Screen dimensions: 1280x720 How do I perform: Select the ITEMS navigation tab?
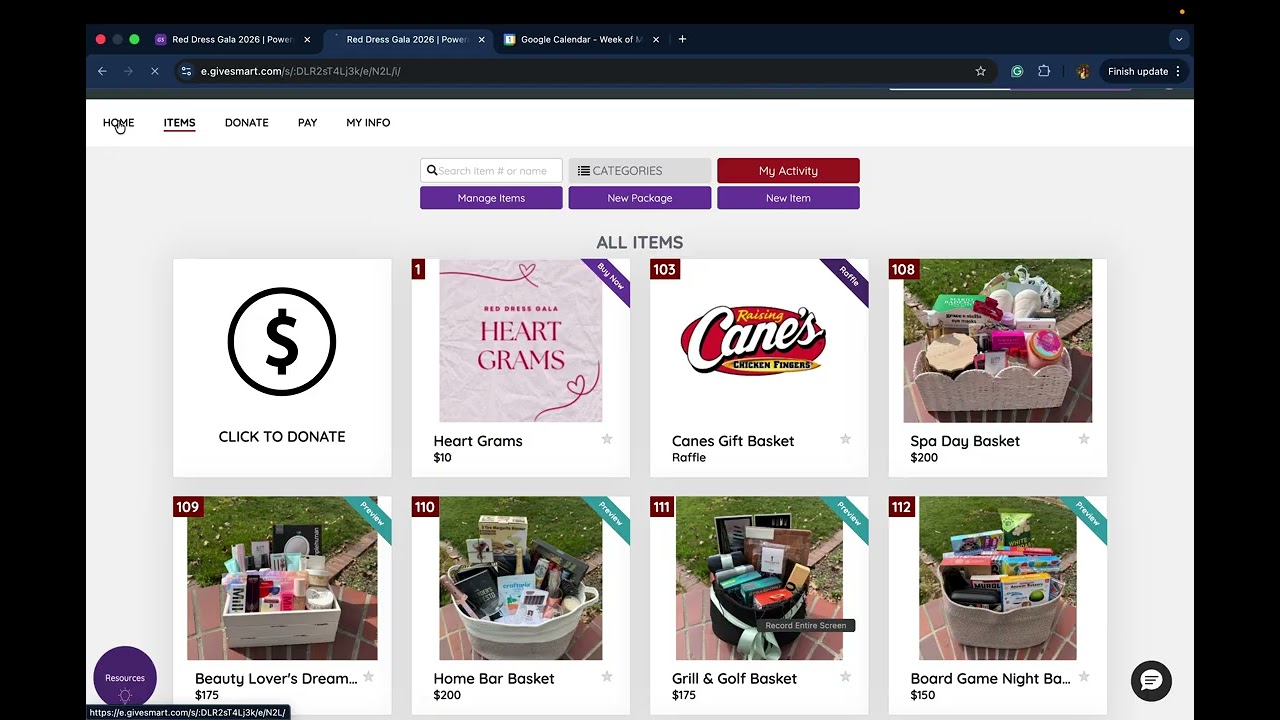180,122
